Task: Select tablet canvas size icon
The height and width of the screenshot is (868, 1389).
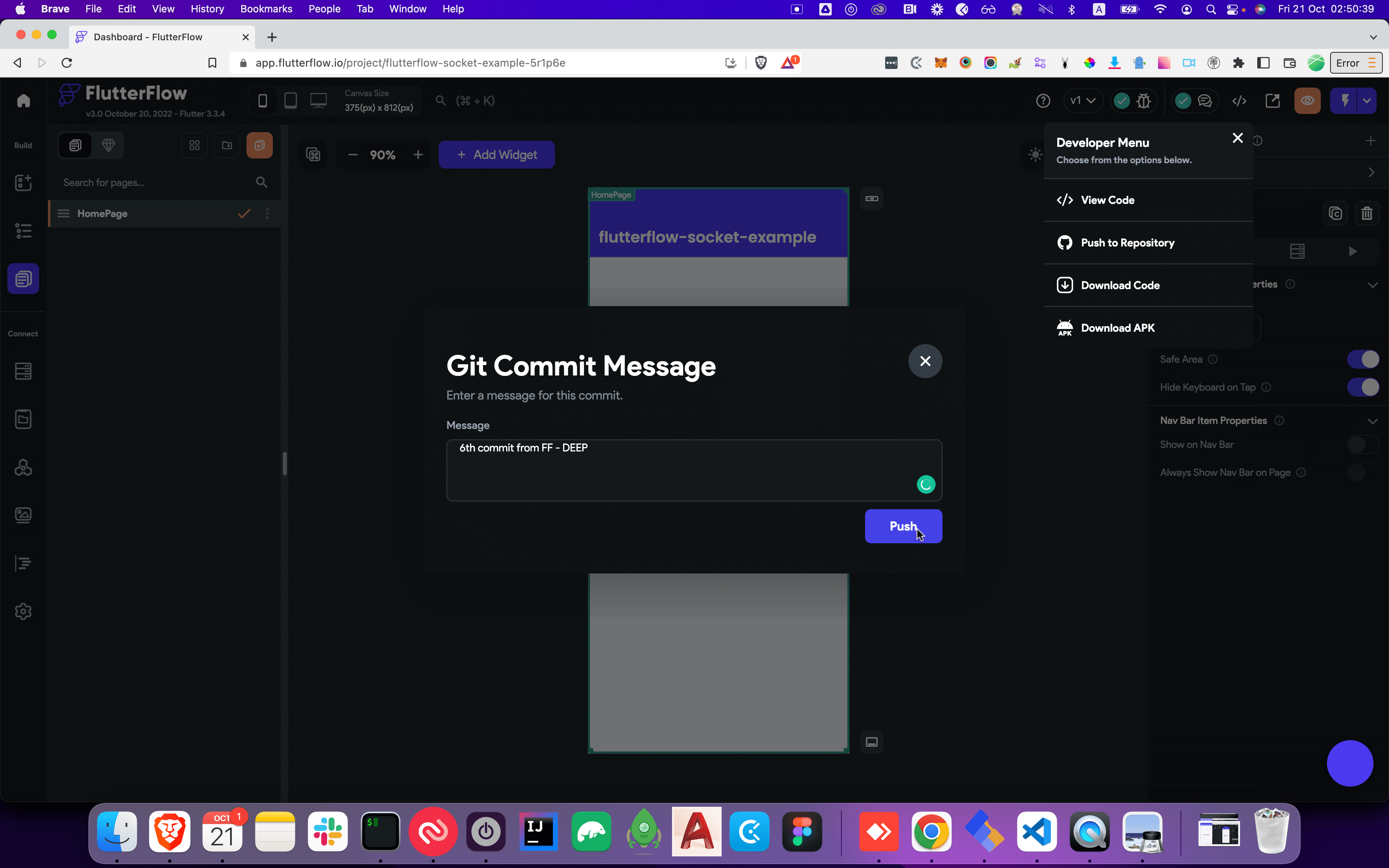Action: tap(290, 101)
